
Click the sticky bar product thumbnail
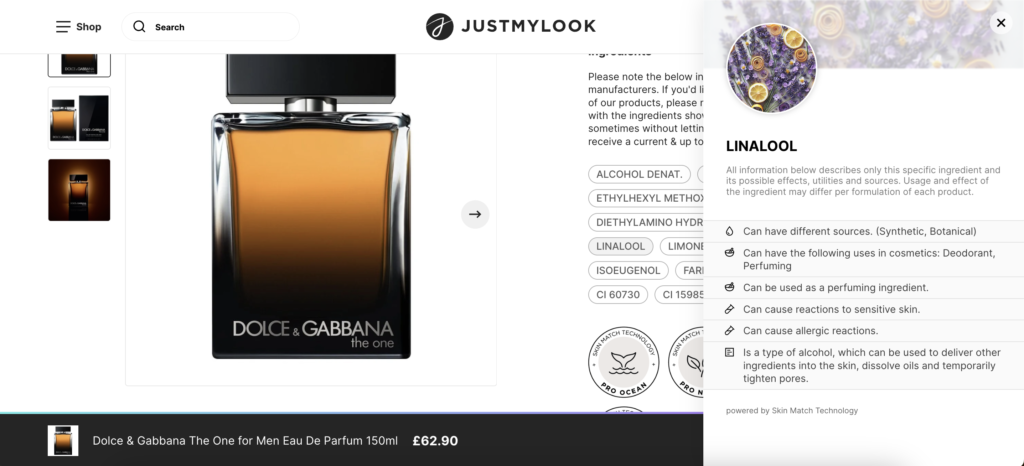tap(63, 441)
